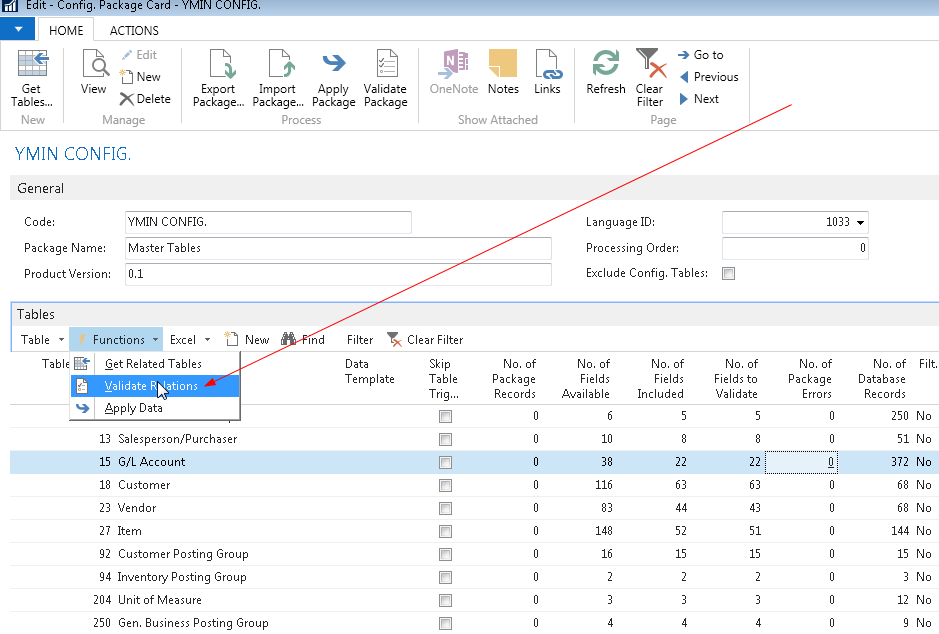Viewport: 939px width, 634px height.
Task: Check Skip Table Trig for Item row
Action: coord(444,531)
